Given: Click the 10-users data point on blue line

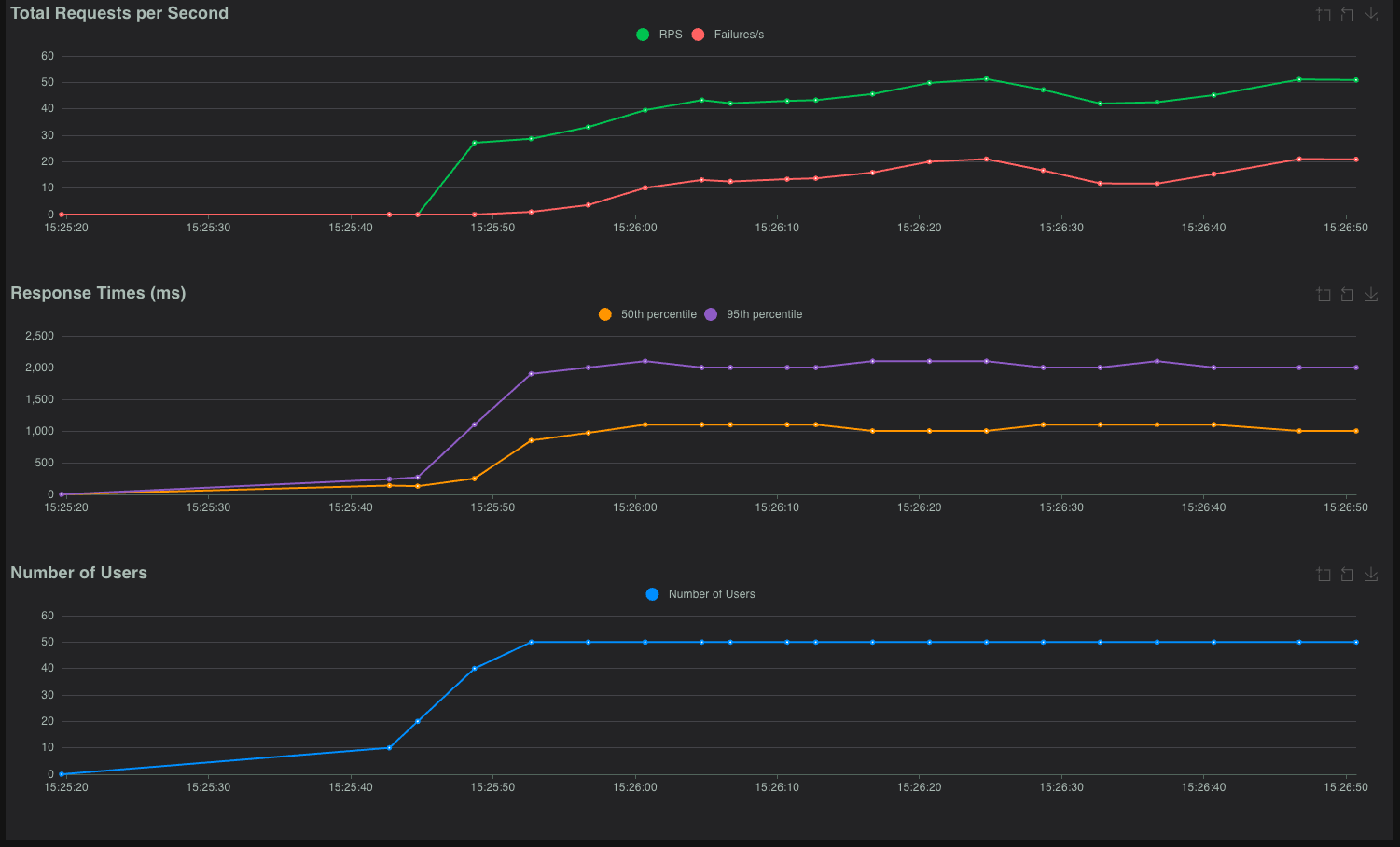Looking at the screenshot, I should click(389, 747).
